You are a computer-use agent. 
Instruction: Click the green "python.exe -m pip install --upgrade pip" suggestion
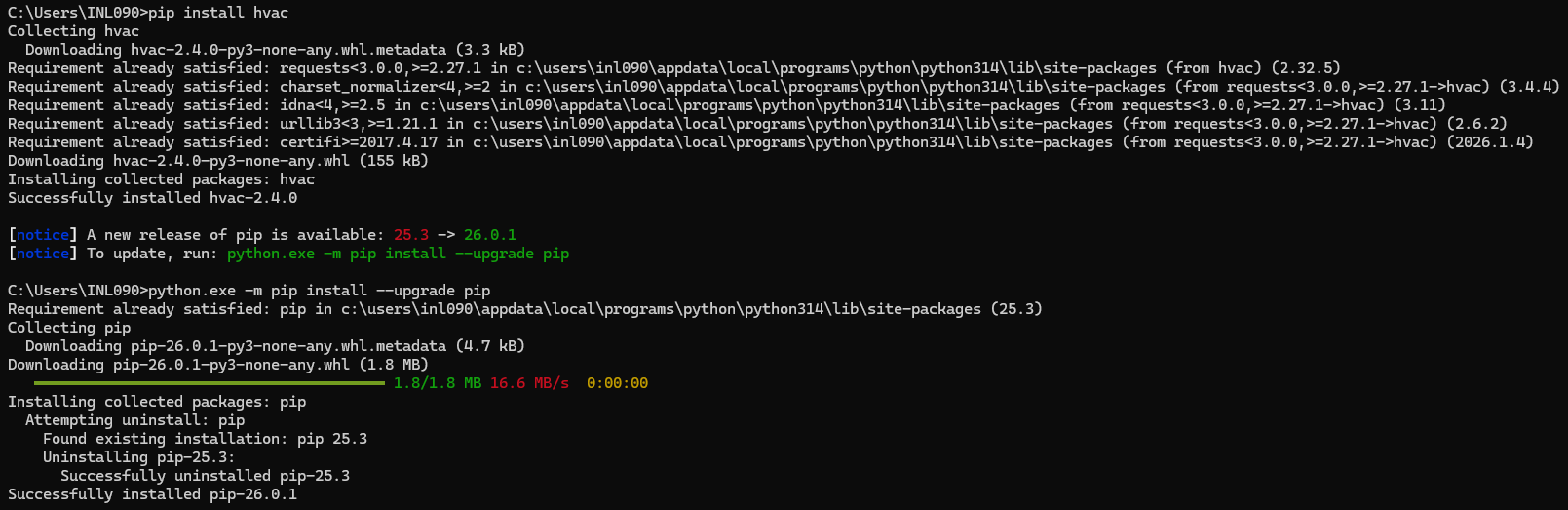click(x=398, y=254)
